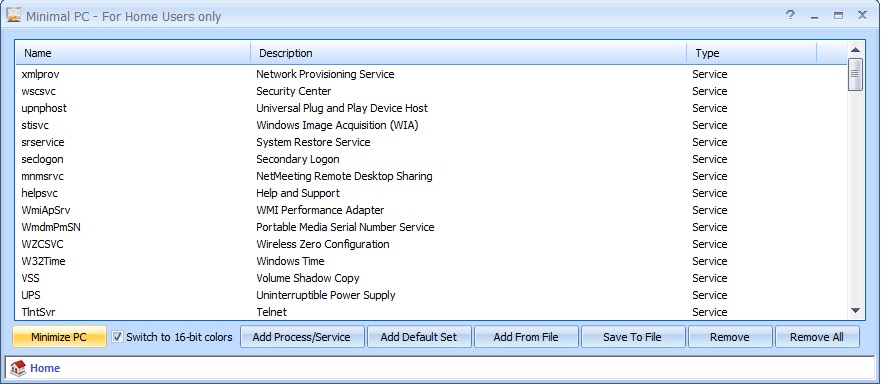Click 'Portable Media Serial Number Service' text

pyautogui.click(x=345, y=227)
